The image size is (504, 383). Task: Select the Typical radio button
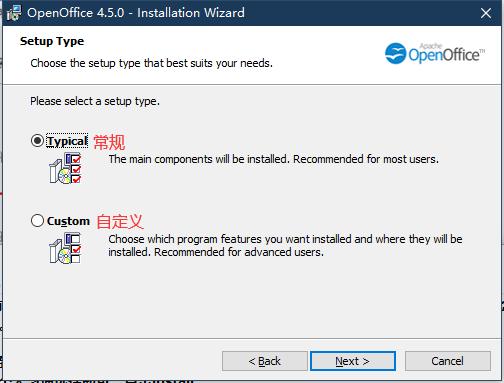tap(37, 140)
